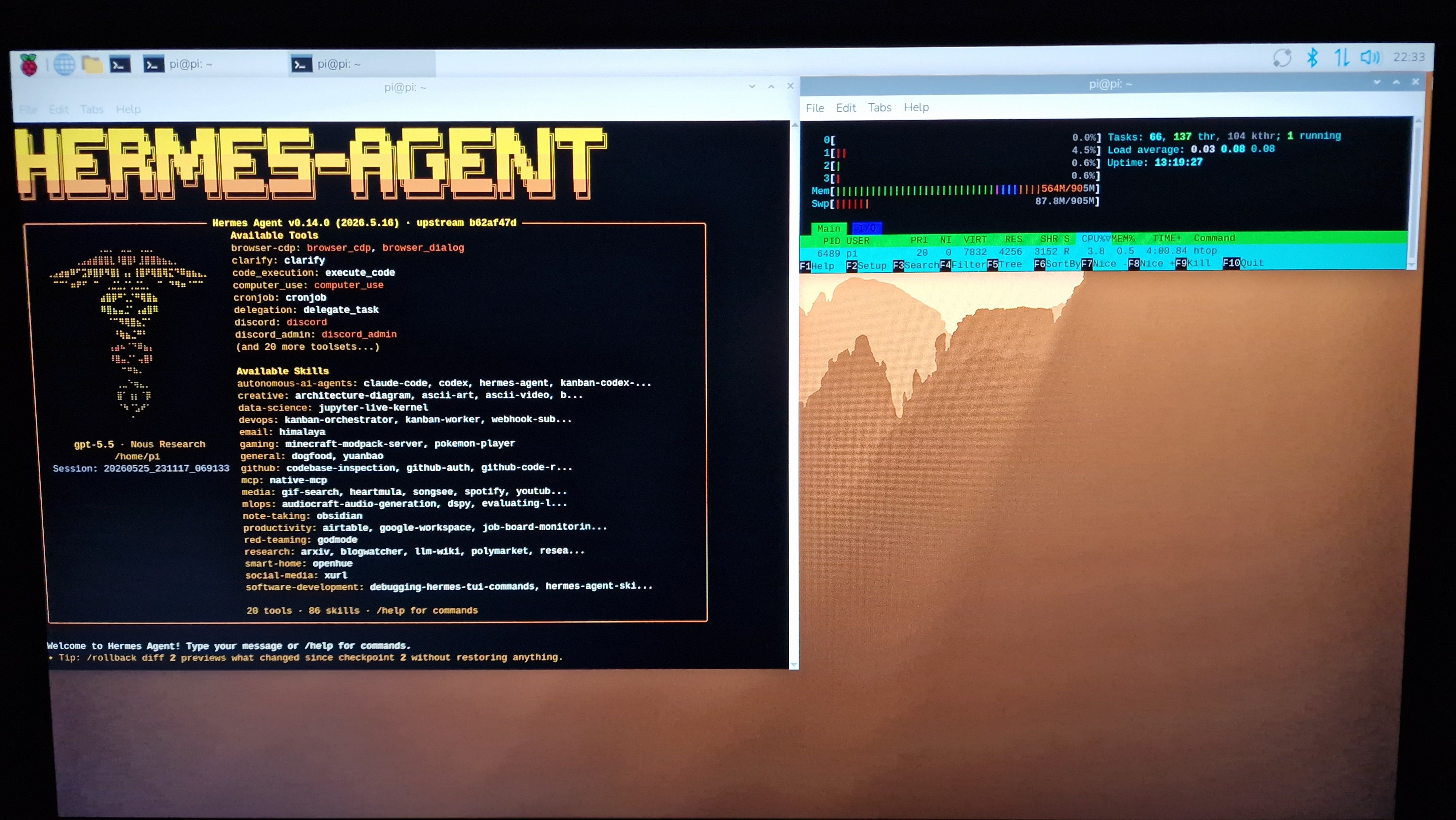Click Hermes terminal scrollbar down arrow
Viewport: 1456px width, 820px height.
[794, 665]
